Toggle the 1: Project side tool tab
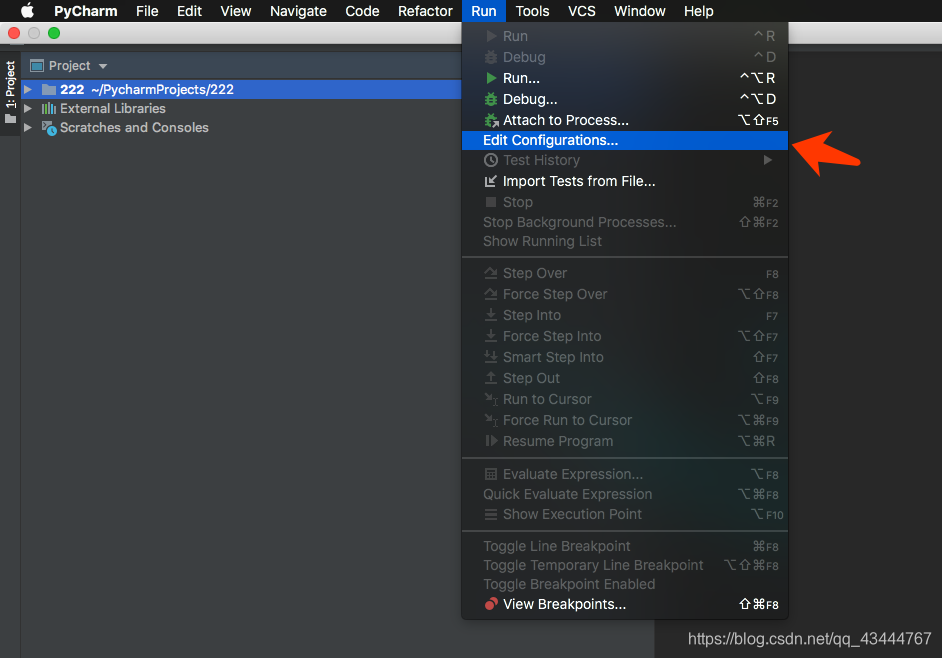 (10, 92)
